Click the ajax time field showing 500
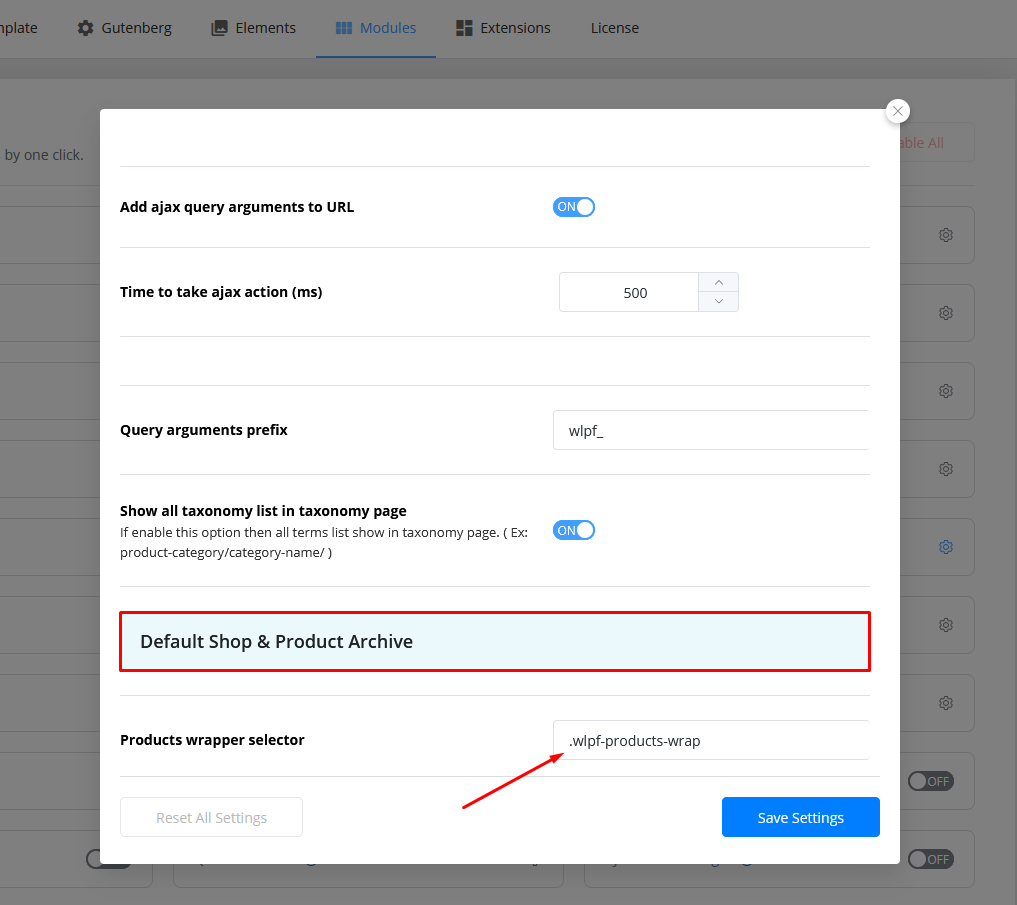Viewport: 1017px width, 905px height. (x=630, y=292)
